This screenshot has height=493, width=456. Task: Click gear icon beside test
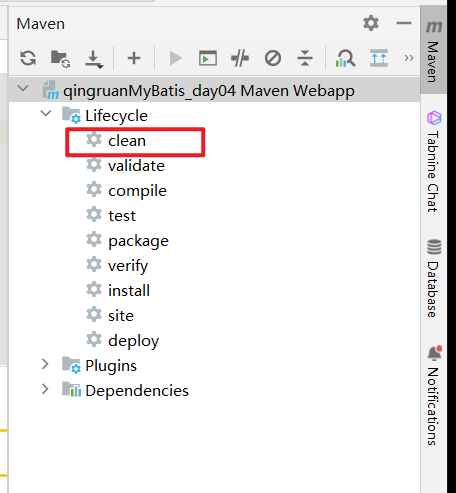[x=94, y=214]
